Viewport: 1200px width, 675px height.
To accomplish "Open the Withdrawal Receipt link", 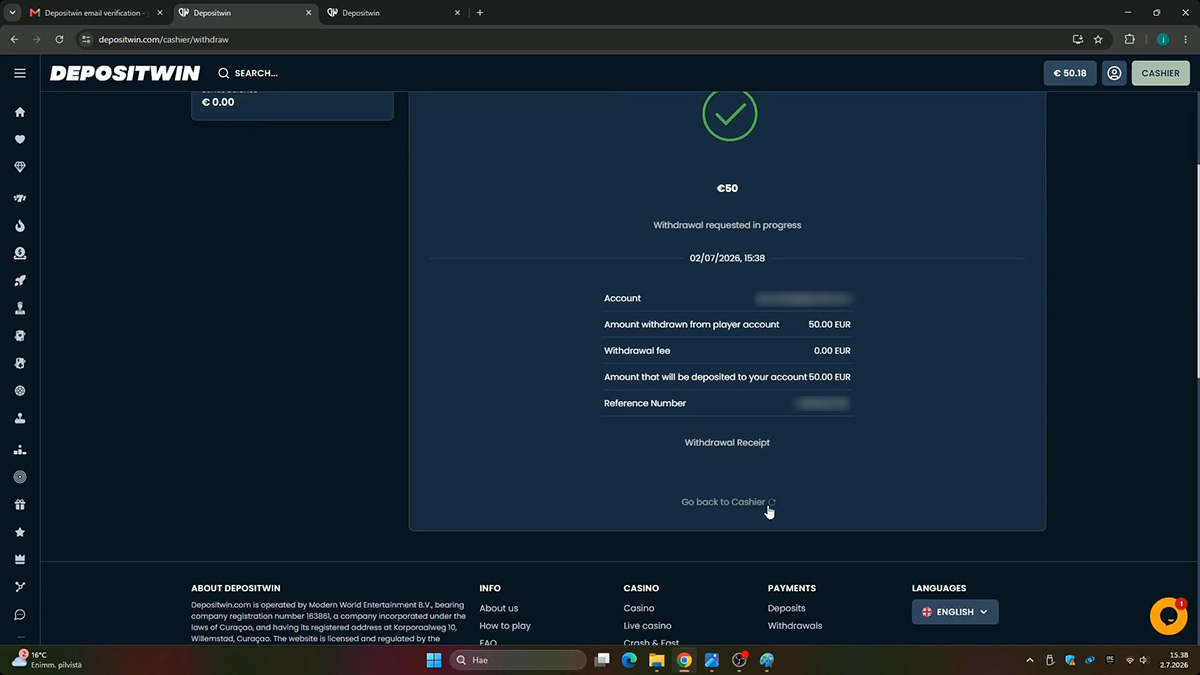I will click(727, 442).
